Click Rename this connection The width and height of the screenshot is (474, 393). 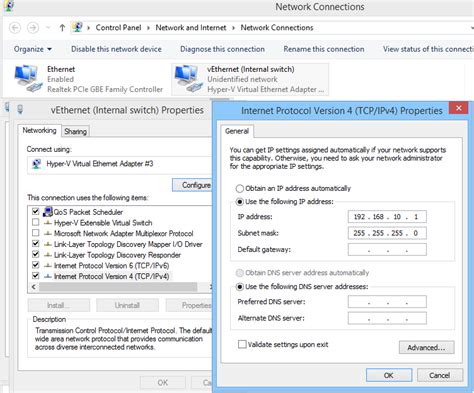(x=324, y=49)
